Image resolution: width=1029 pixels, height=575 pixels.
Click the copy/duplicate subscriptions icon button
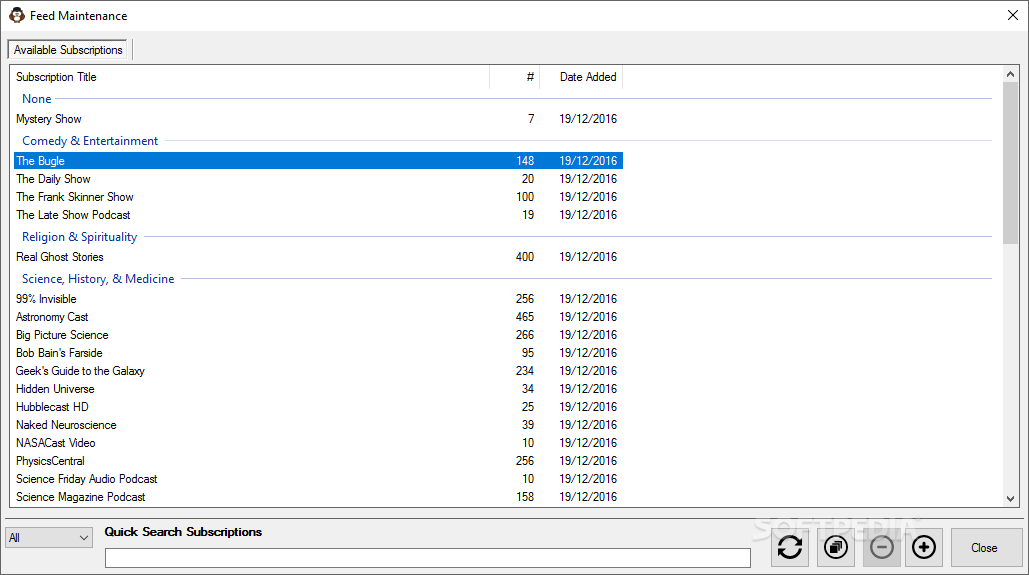pyautogui.click(x=836, y=547)
